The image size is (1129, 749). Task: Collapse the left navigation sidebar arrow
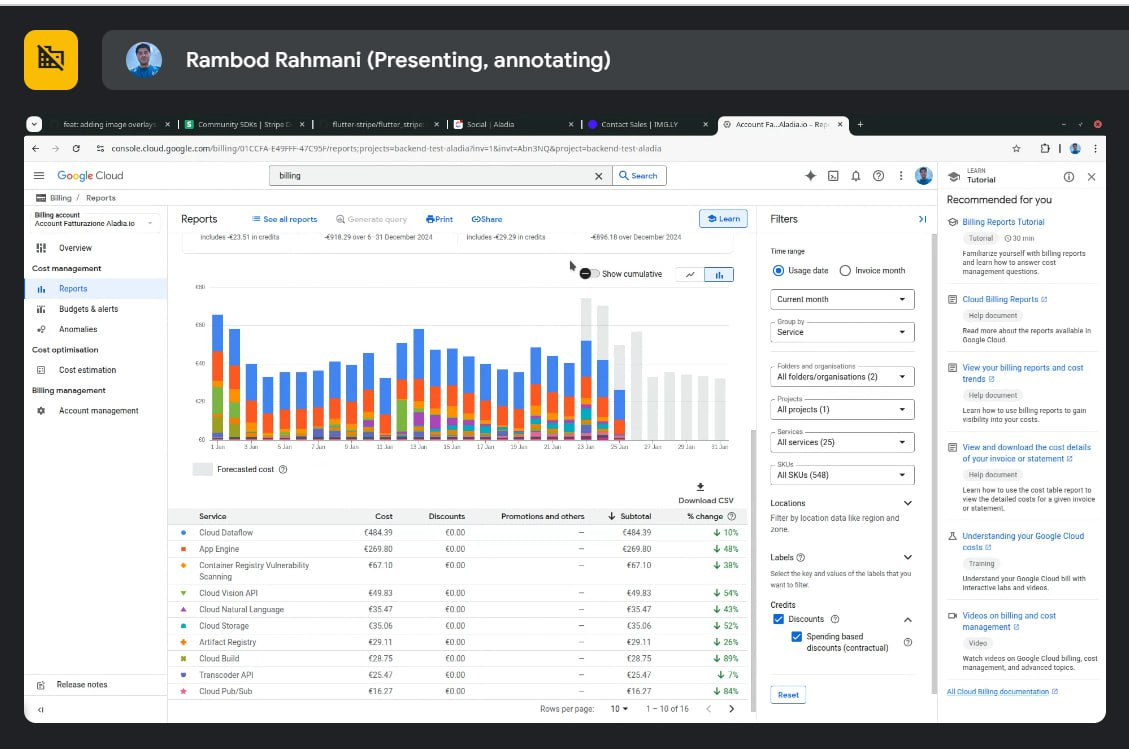click(x=40, y=709)
